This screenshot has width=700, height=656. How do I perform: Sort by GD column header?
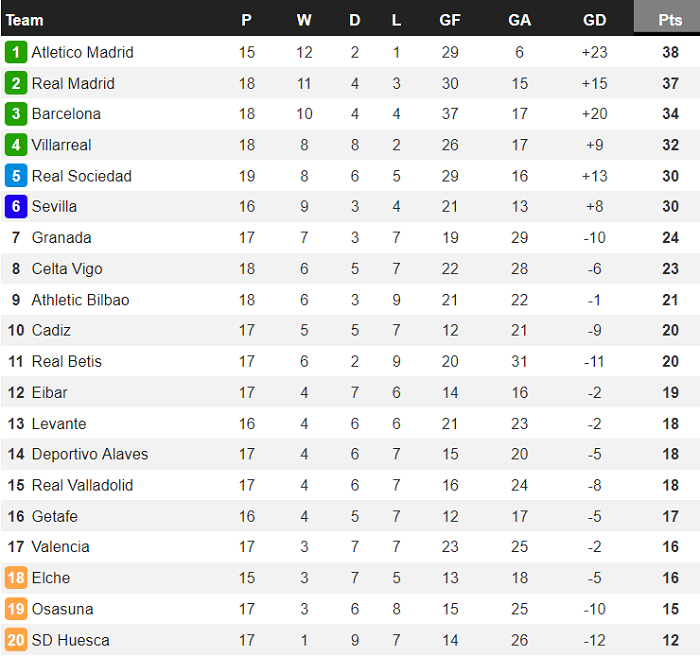point(594,20)
